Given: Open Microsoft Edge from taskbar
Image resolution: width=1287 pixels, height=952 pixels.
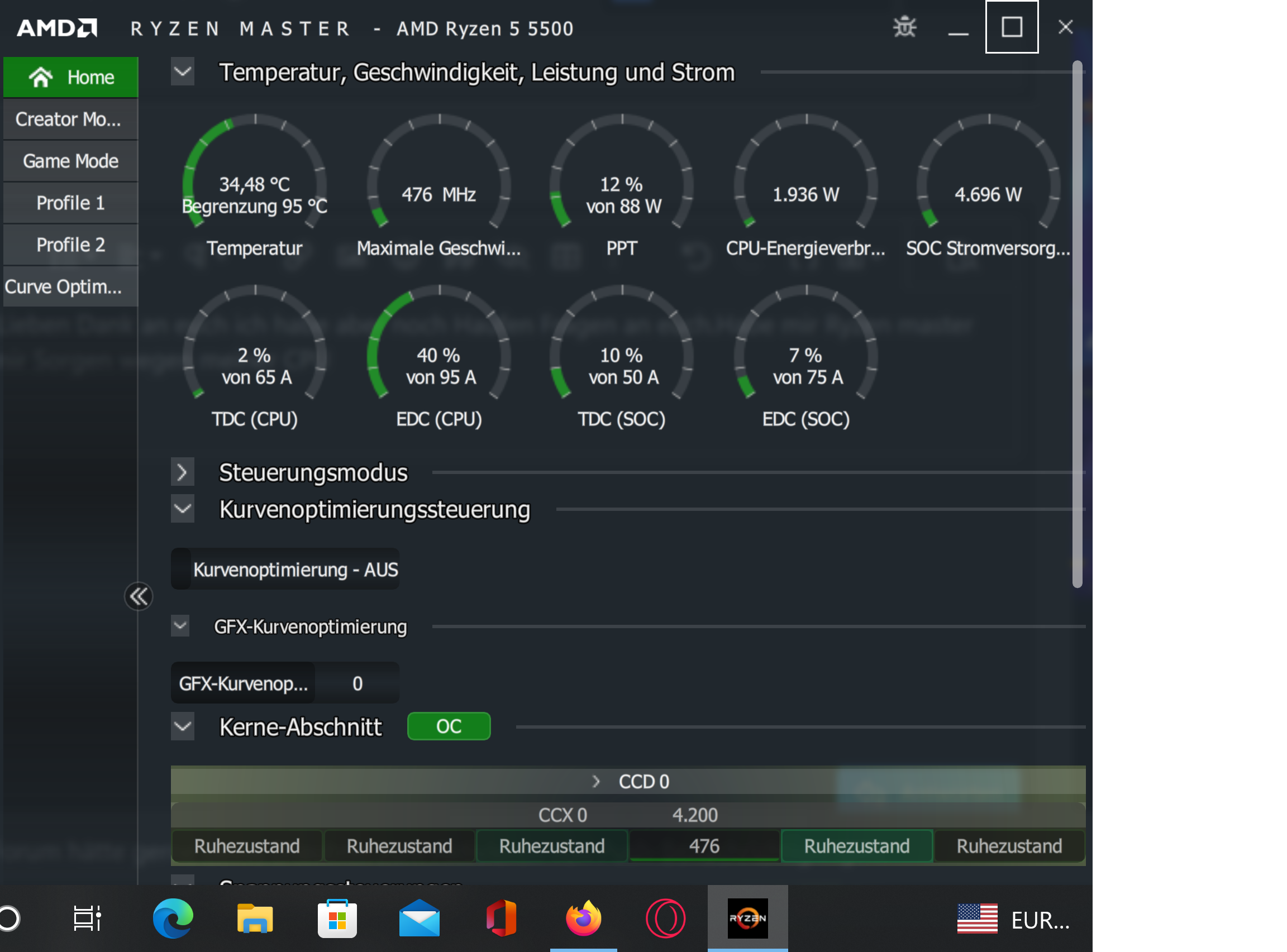Looking at the screenshot, I should pos(173,918).
